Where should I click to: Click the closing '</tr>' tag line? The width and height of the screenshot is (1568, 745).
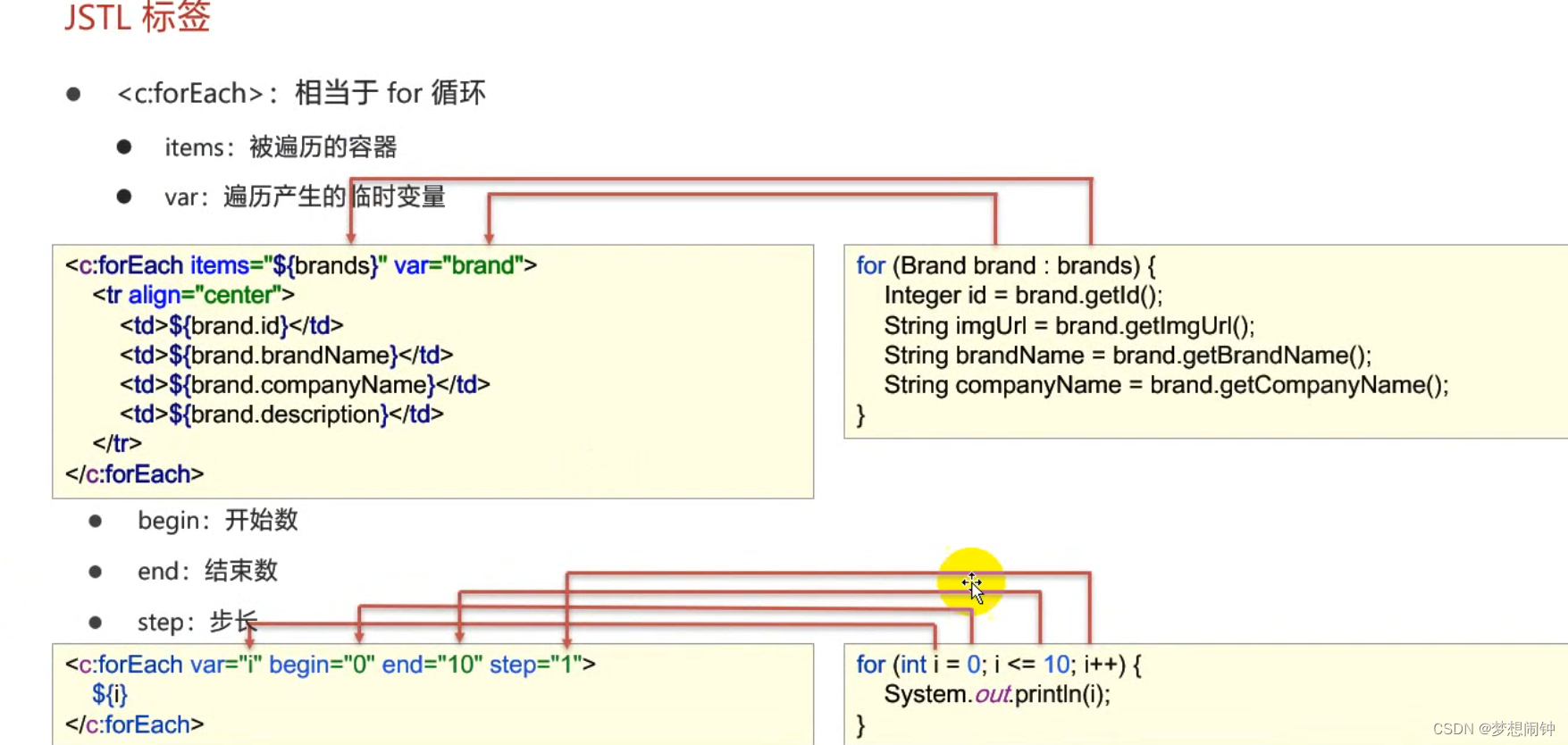(x=117, y=443)
